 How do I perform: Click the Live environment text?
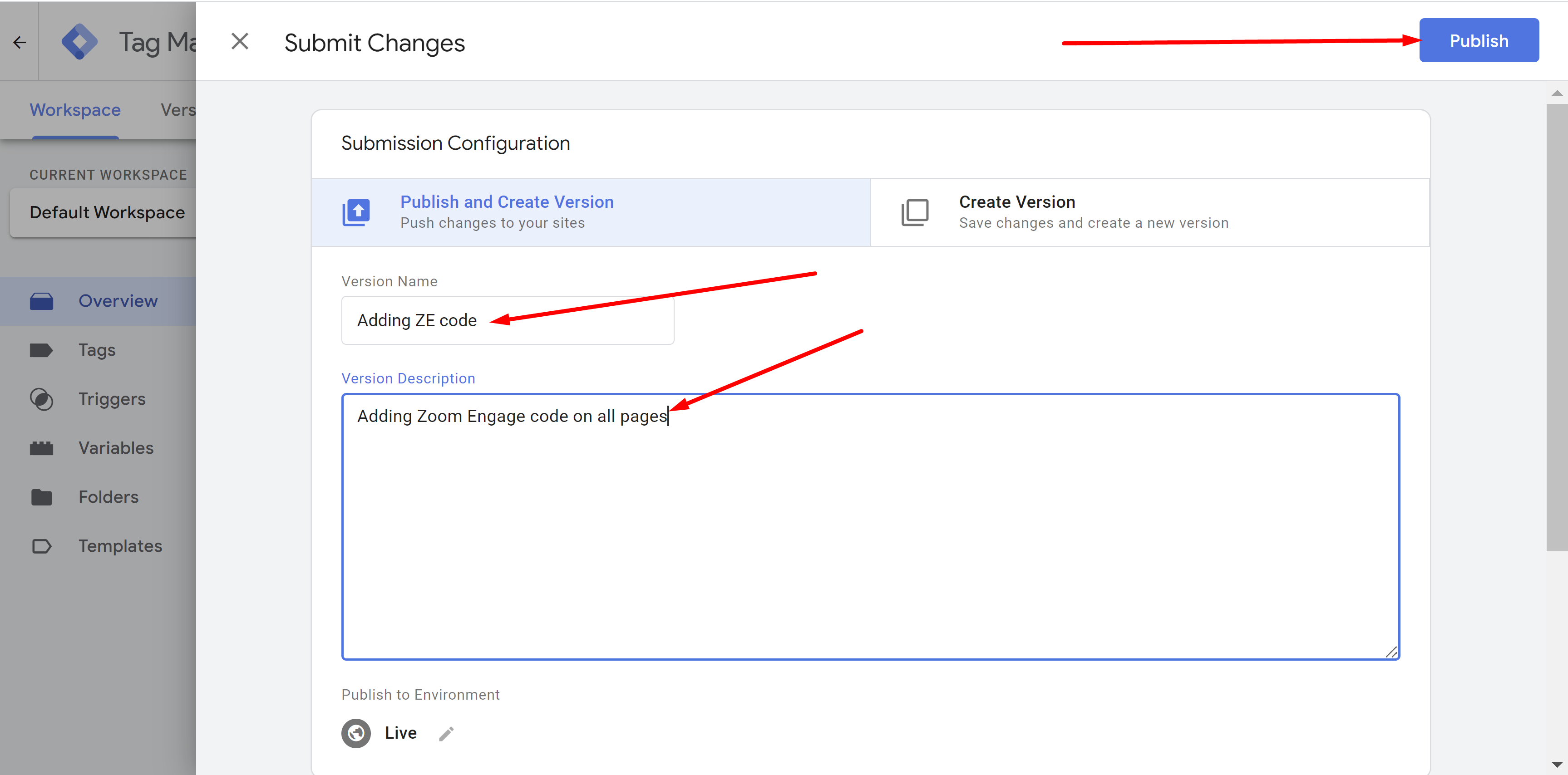[400, 733]
